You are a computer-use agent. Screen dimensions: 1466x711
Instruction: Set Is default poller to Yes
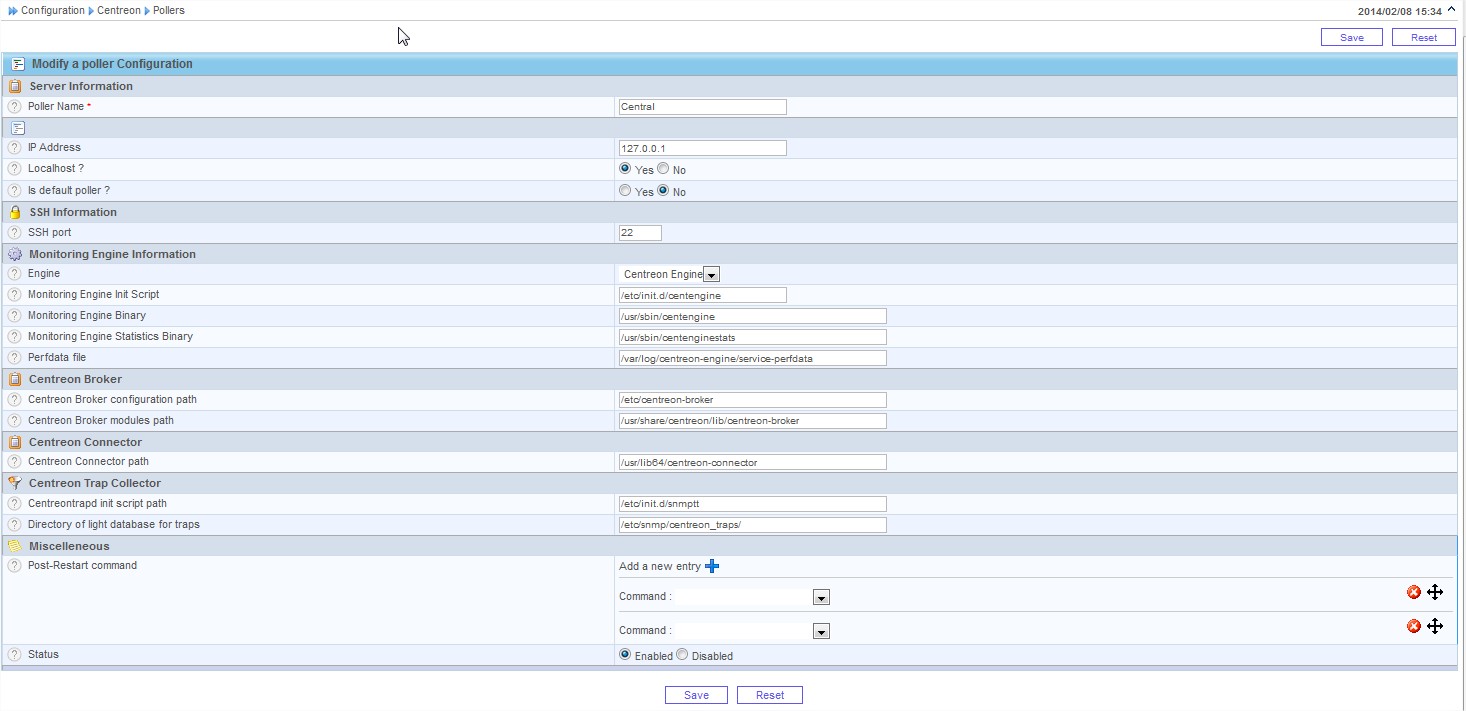coord(625,190)
